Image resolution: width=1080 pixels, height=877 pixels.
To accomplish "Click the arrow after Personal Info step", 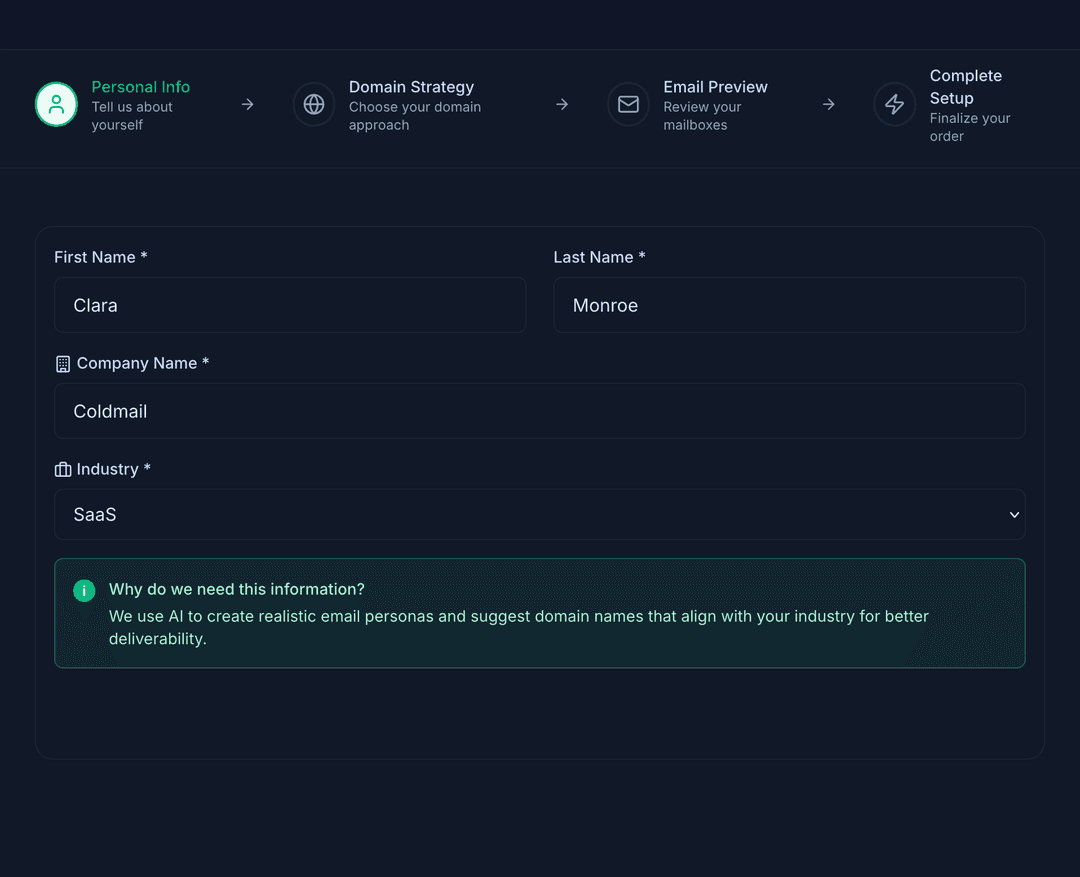I will pos(247,104).
